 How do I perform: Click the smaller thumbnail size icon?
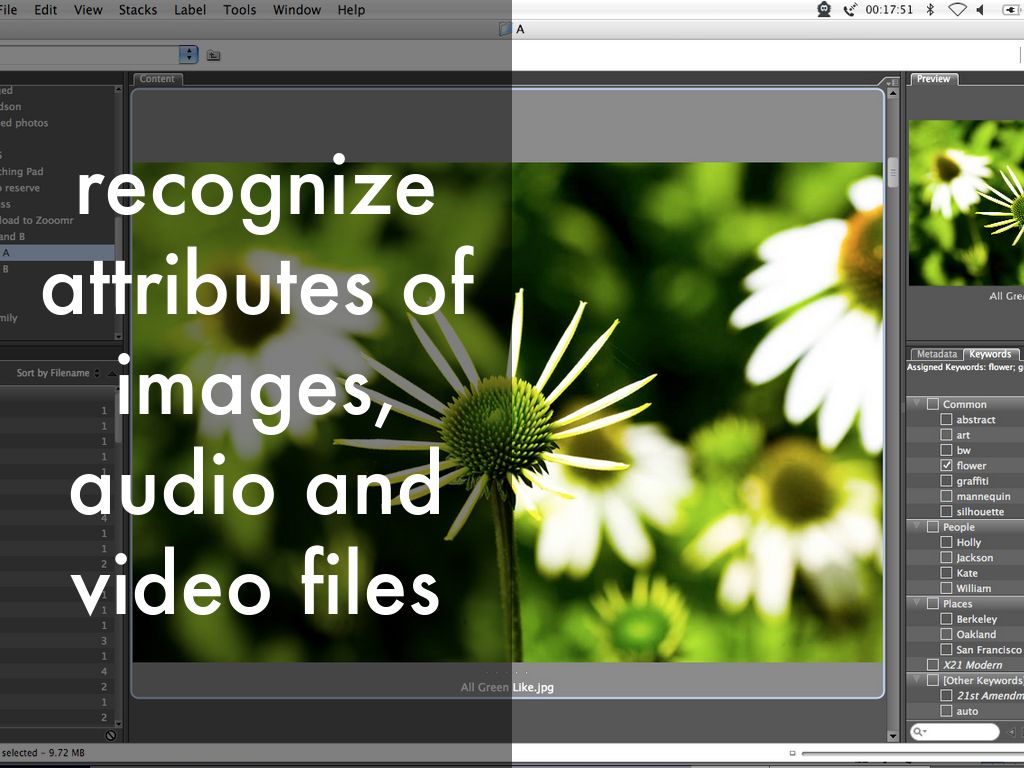pyautogui.click(x=792, y=753)
